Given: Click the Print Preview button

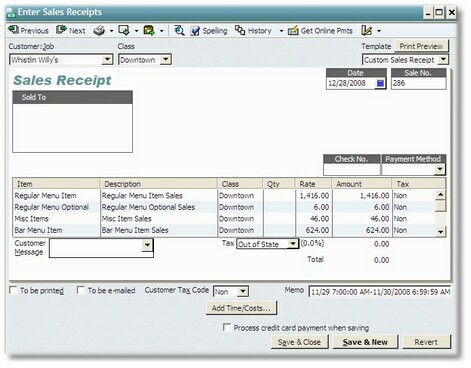Looking at the screenshot, I should [x=421, y=46].
